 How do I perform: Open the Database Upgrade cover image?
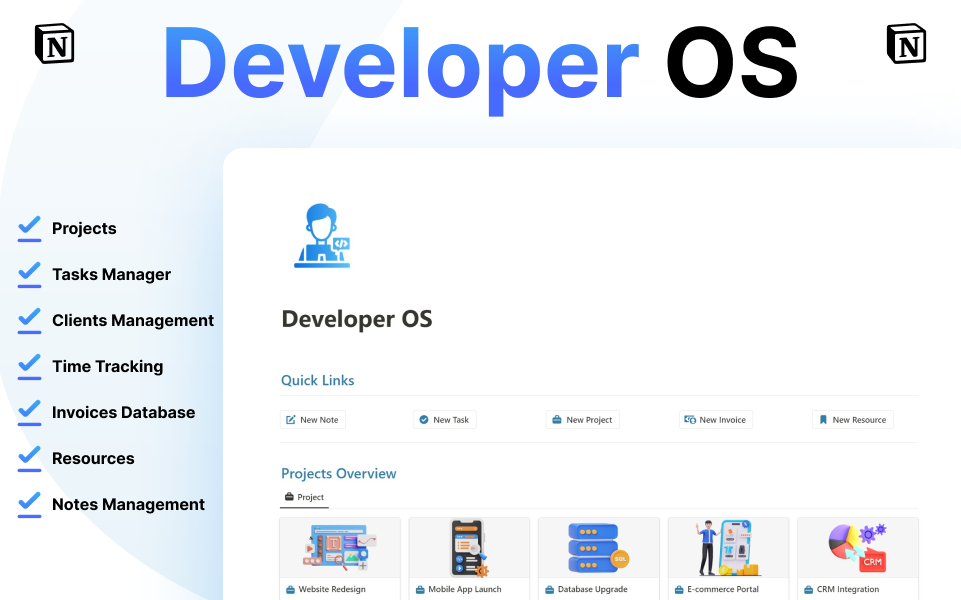[x=599, y=547]
